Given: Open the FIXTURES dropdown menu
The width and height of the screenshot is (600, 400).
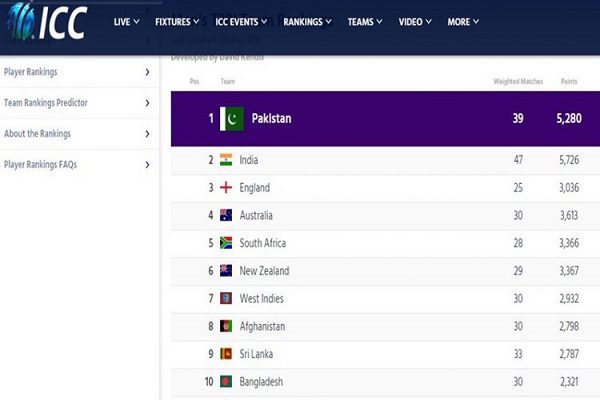Looking at the screenshot, I should tap(177, 22).
